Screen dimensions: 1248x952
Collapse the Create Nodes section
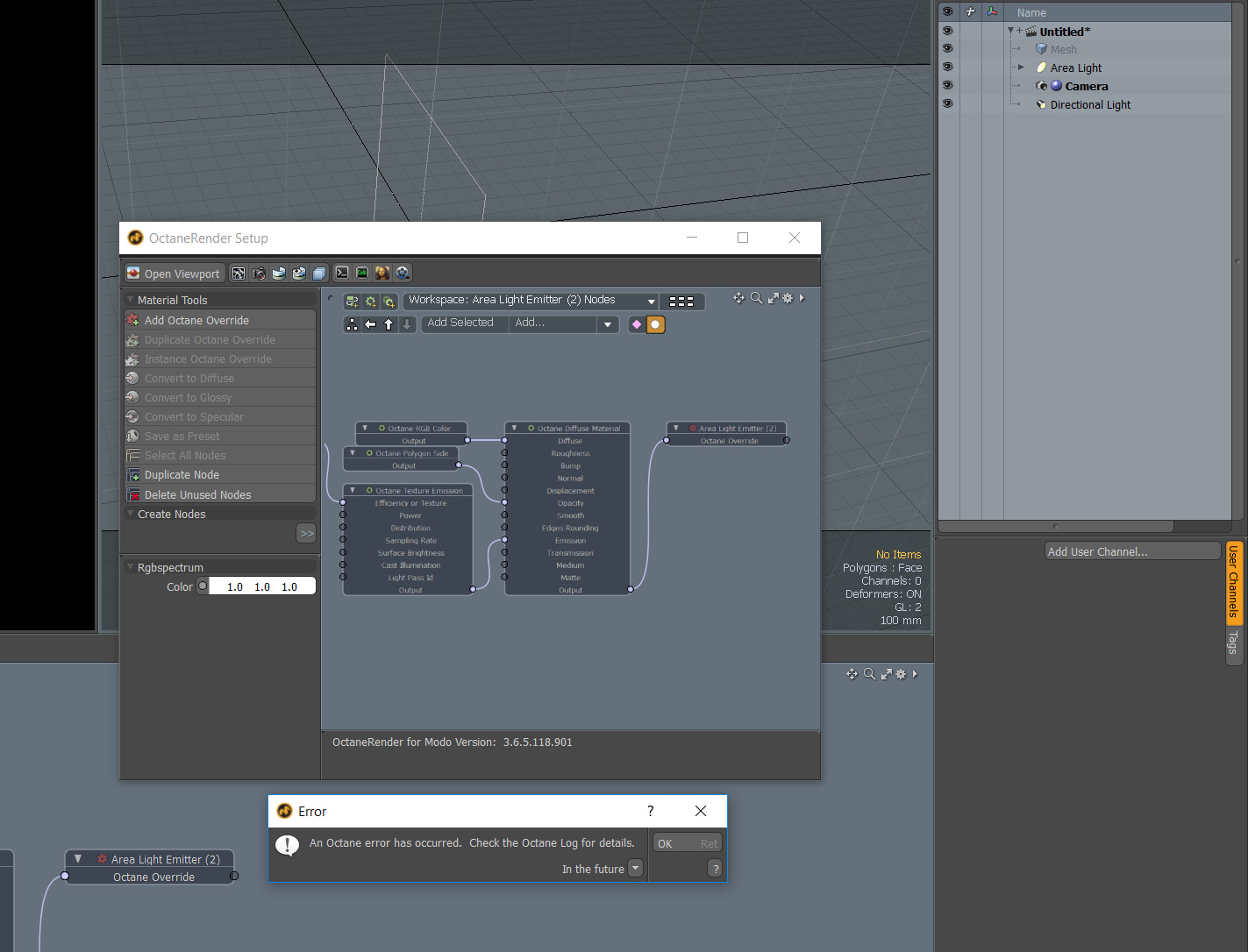point(131,514)
